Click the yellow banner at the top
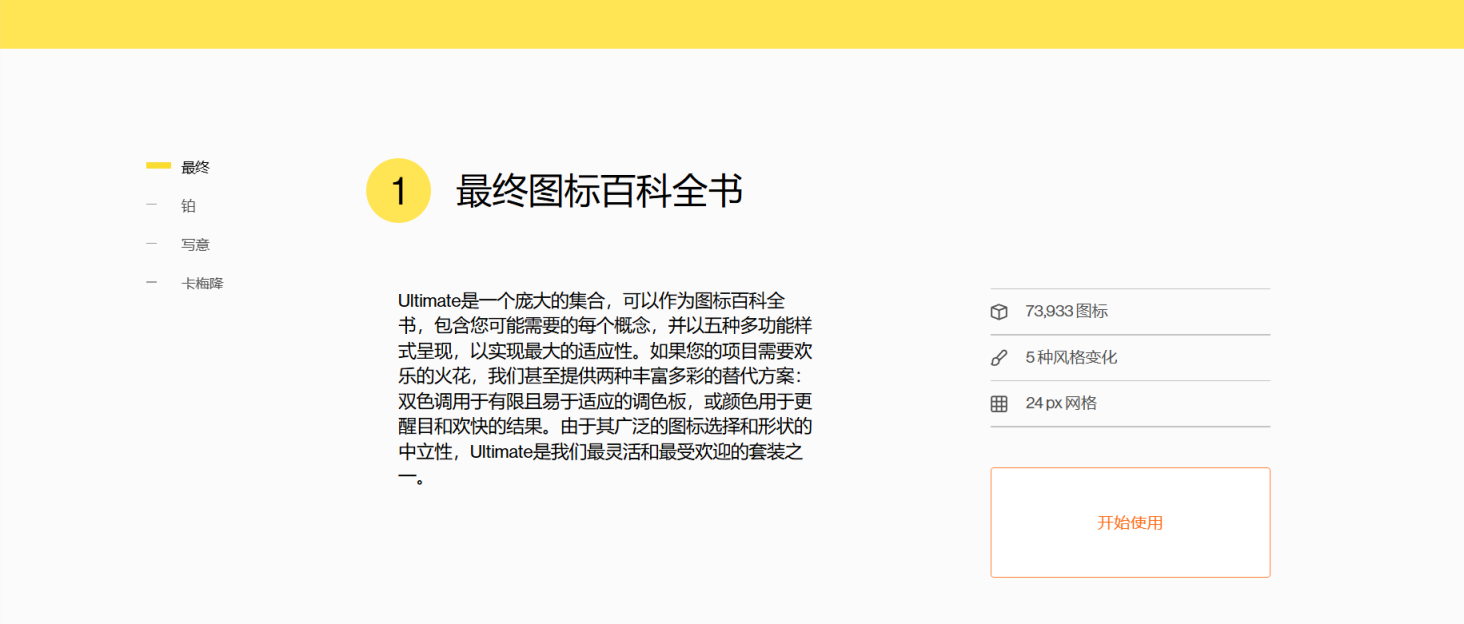The width and height of the screenshot is (1464, 624). click(x=732, y=24)
